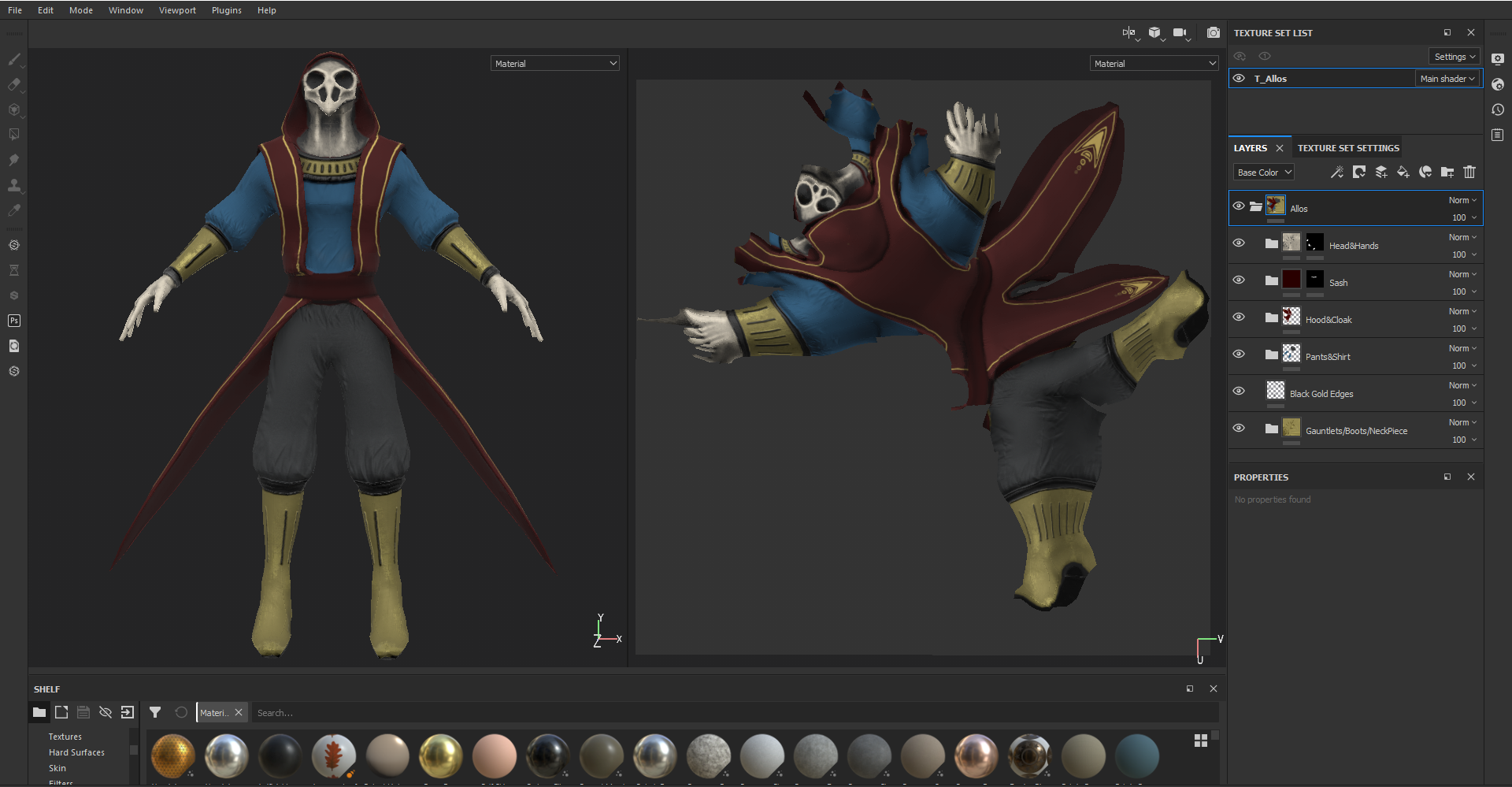Hide the Sash layer

click(x=1239, y=280)
